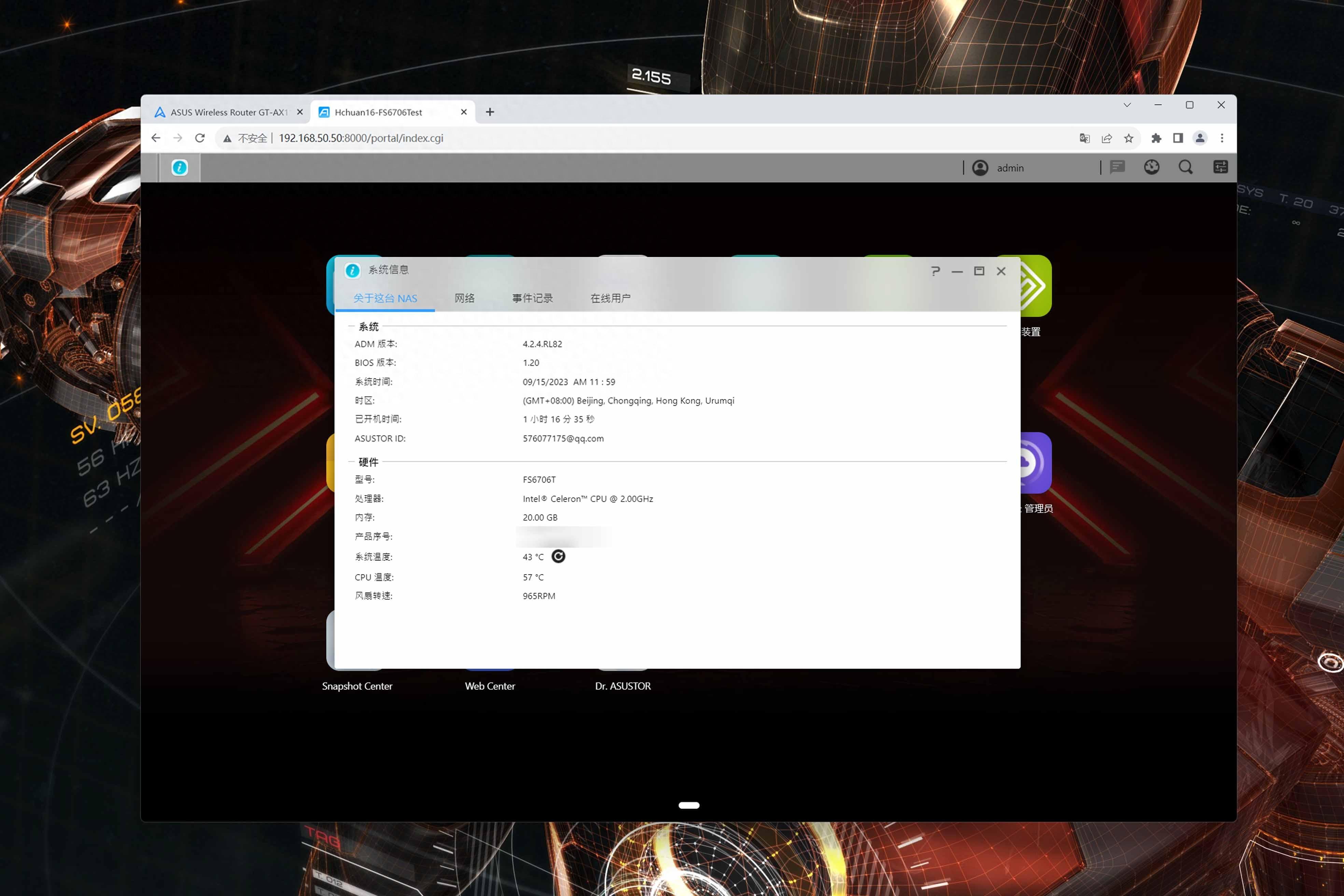Click the fan speed value 965RPM
Viewport: 1344px width, 896px height.
(x=539, y=596)
